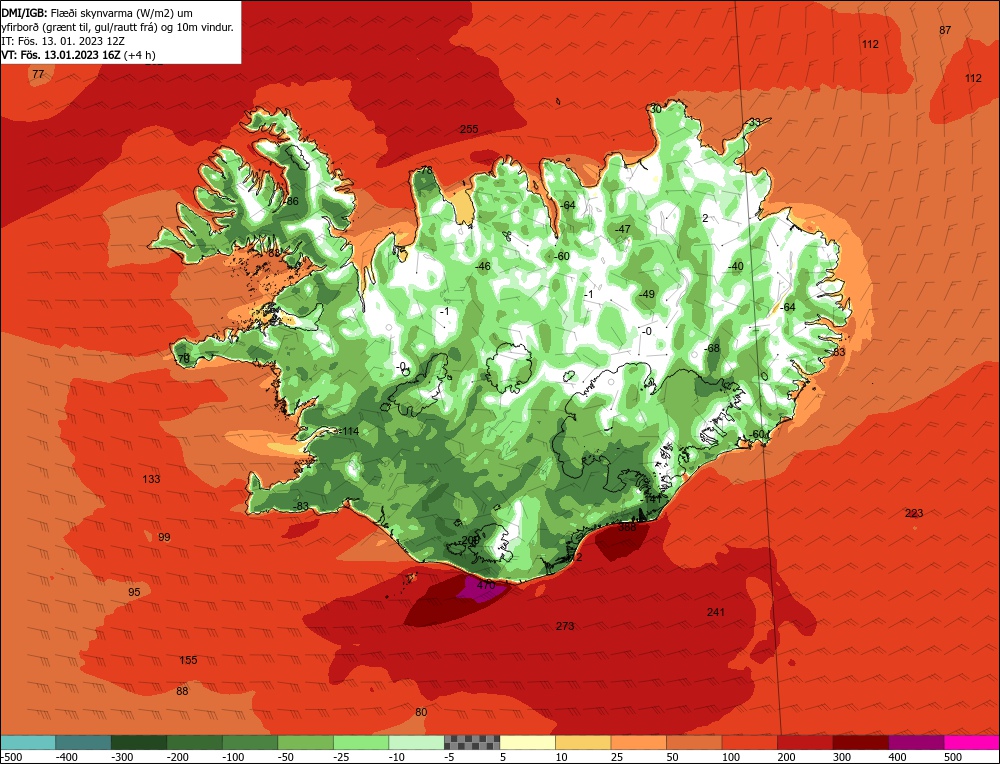Click the 30 value at the northern tip

[x=656, y=109]
